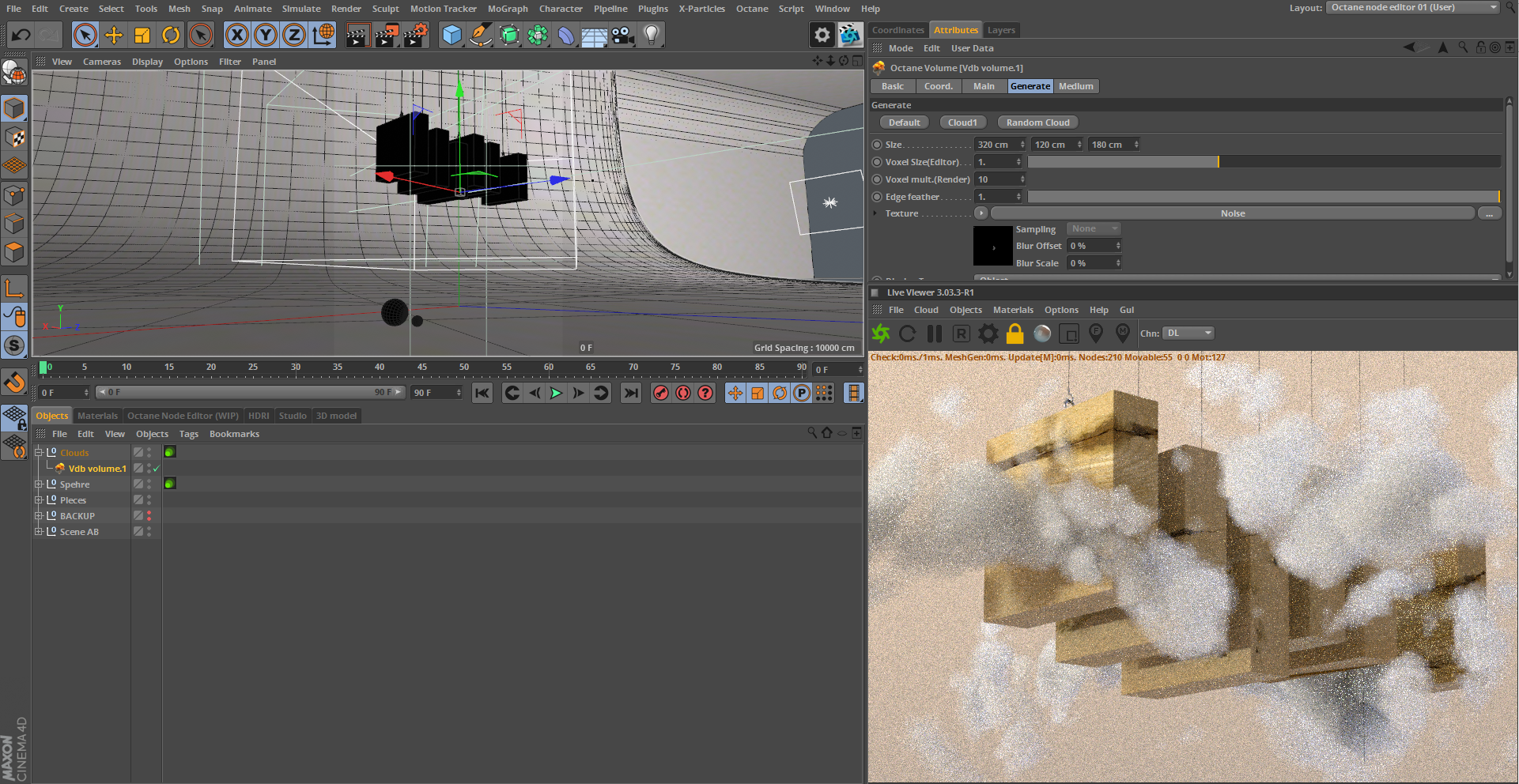This screenshot has width=1519, height=784.
Task: Open Edit Render Settings clapperboard with gear
Action: (416, 35)
